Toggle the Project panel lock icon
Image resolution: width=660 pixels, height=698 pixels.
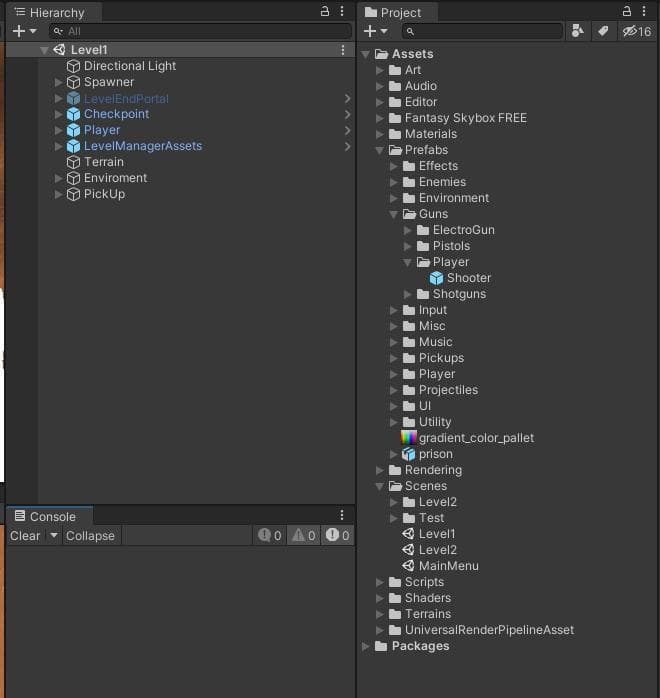[627, 12]
